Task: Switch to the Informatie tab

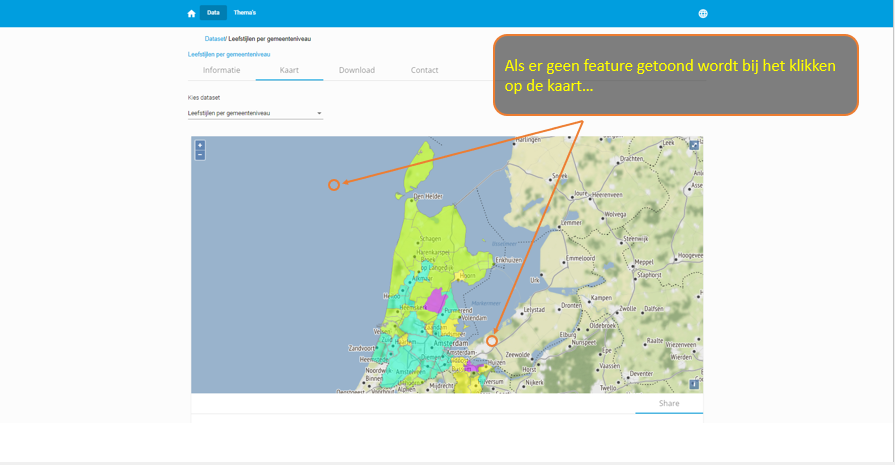Action: 221,70
